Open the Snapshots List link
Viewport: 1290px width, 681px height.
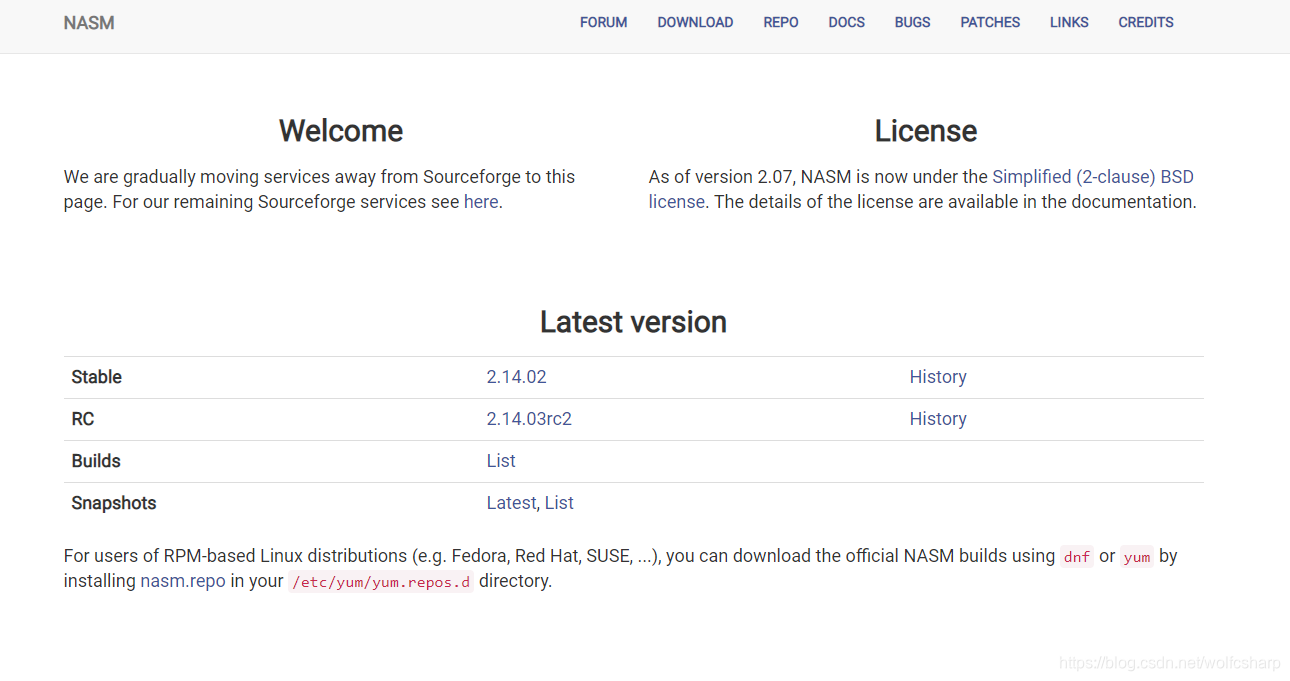pyautogui.click(x=559, y=503)
